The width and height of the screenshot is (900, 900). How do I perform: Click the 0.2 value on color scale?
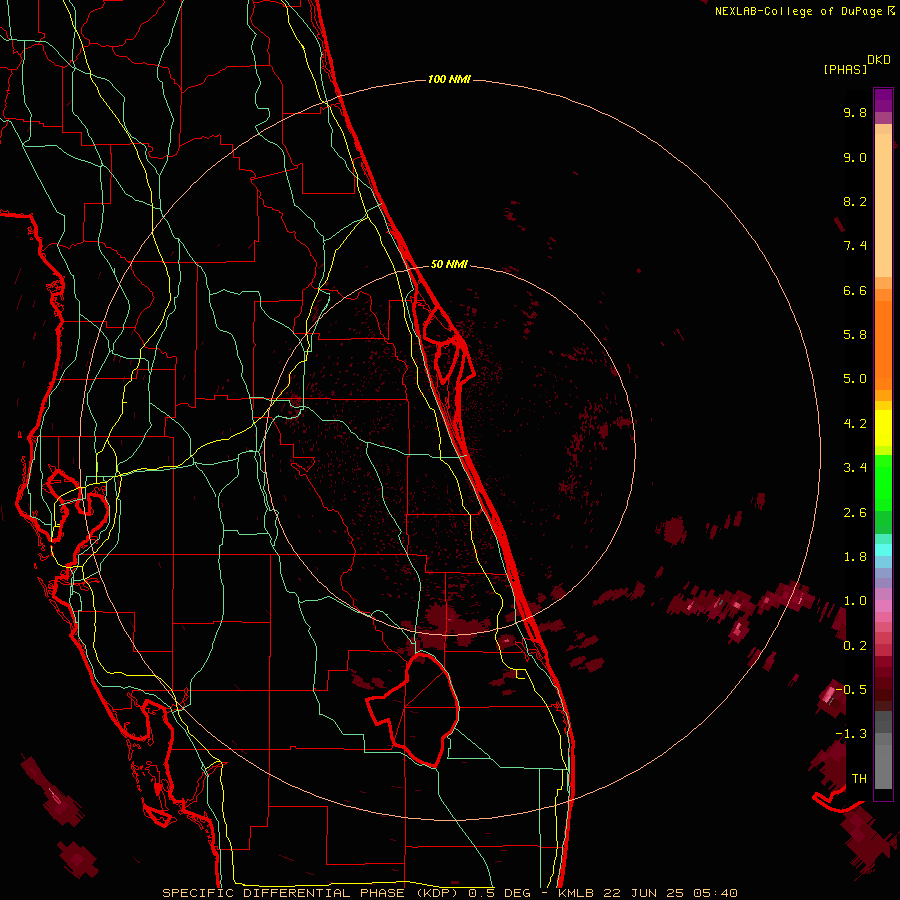855,646
